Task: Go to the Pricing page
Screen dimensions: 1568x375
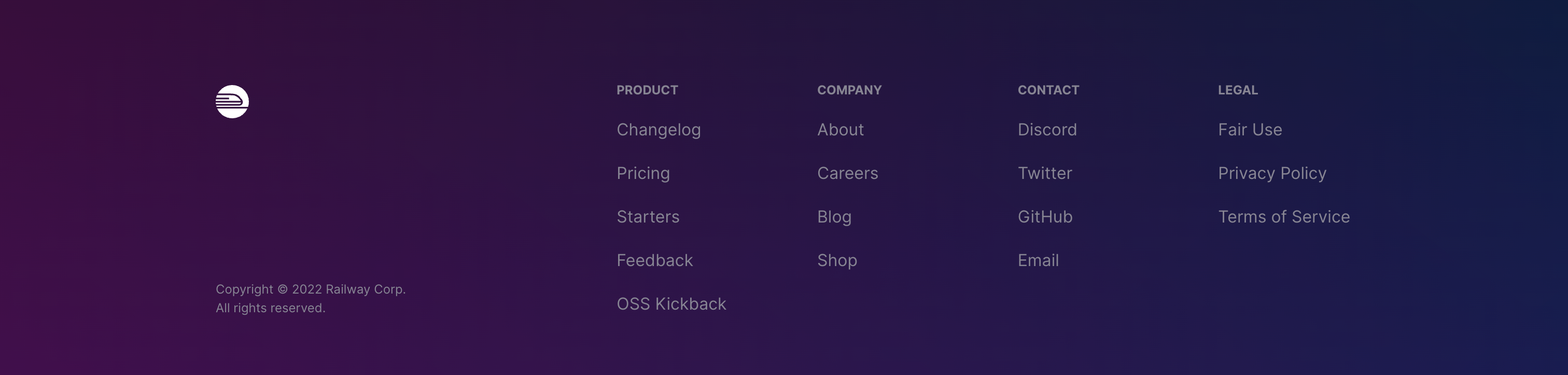Action: [643, 174]
